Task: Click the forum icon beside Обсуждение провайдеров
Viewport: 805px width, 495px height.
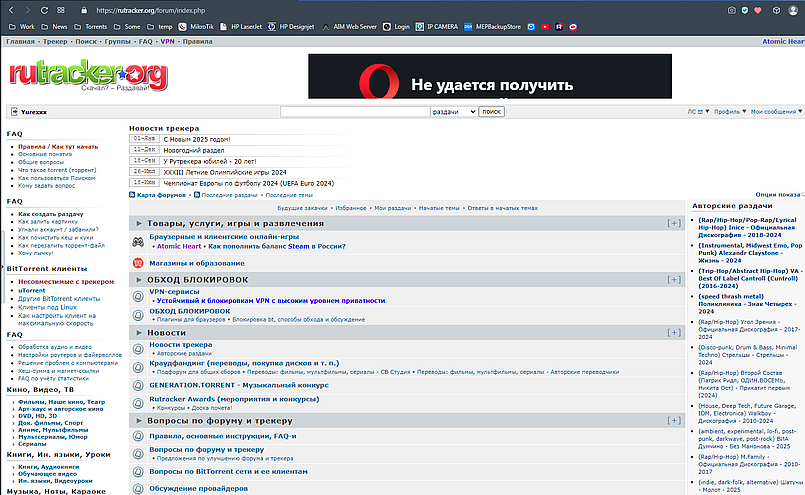Action: coord(138,488)
